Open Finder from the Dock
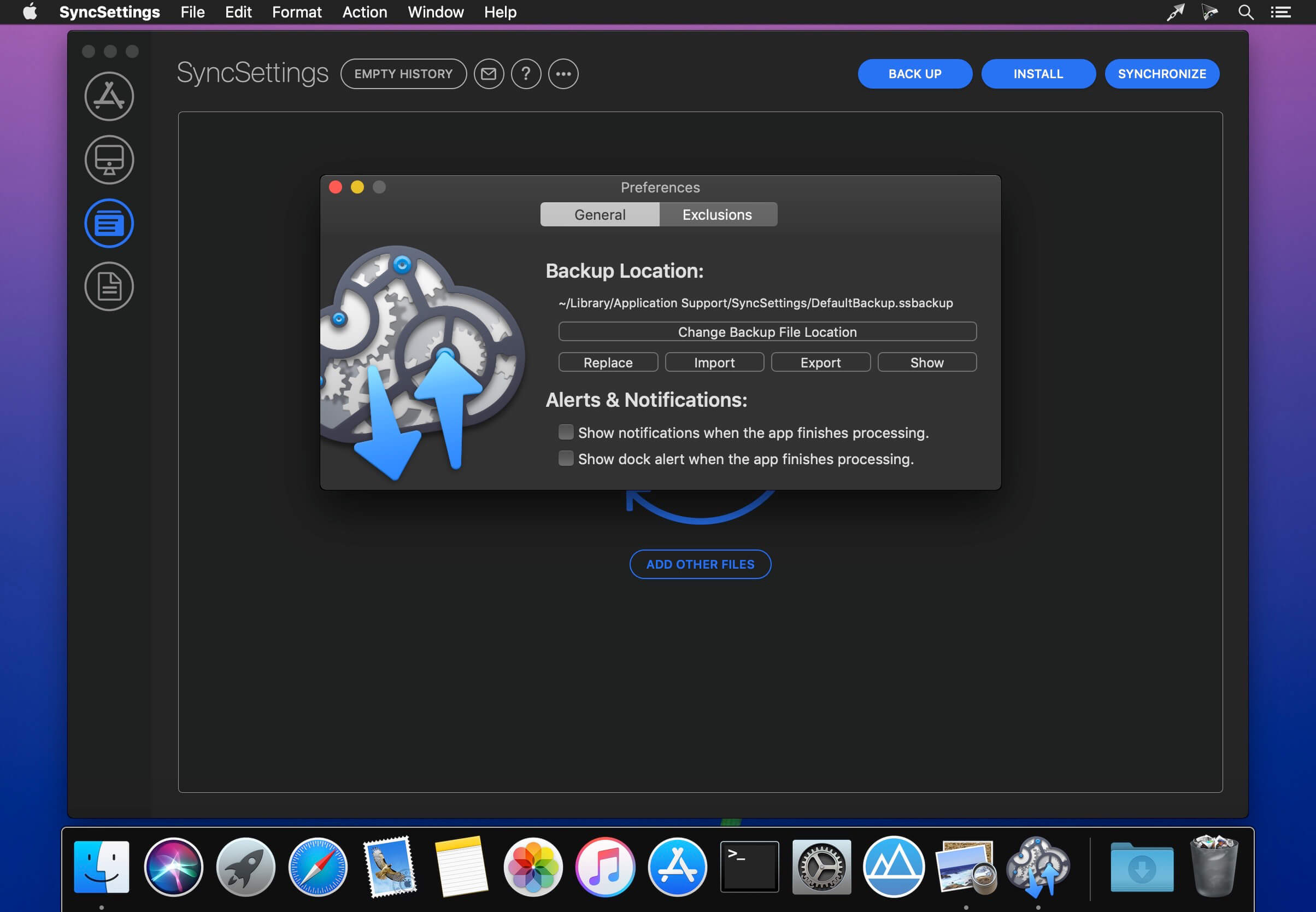Screen dimensions: 1316x912 (x=101, y=867)
